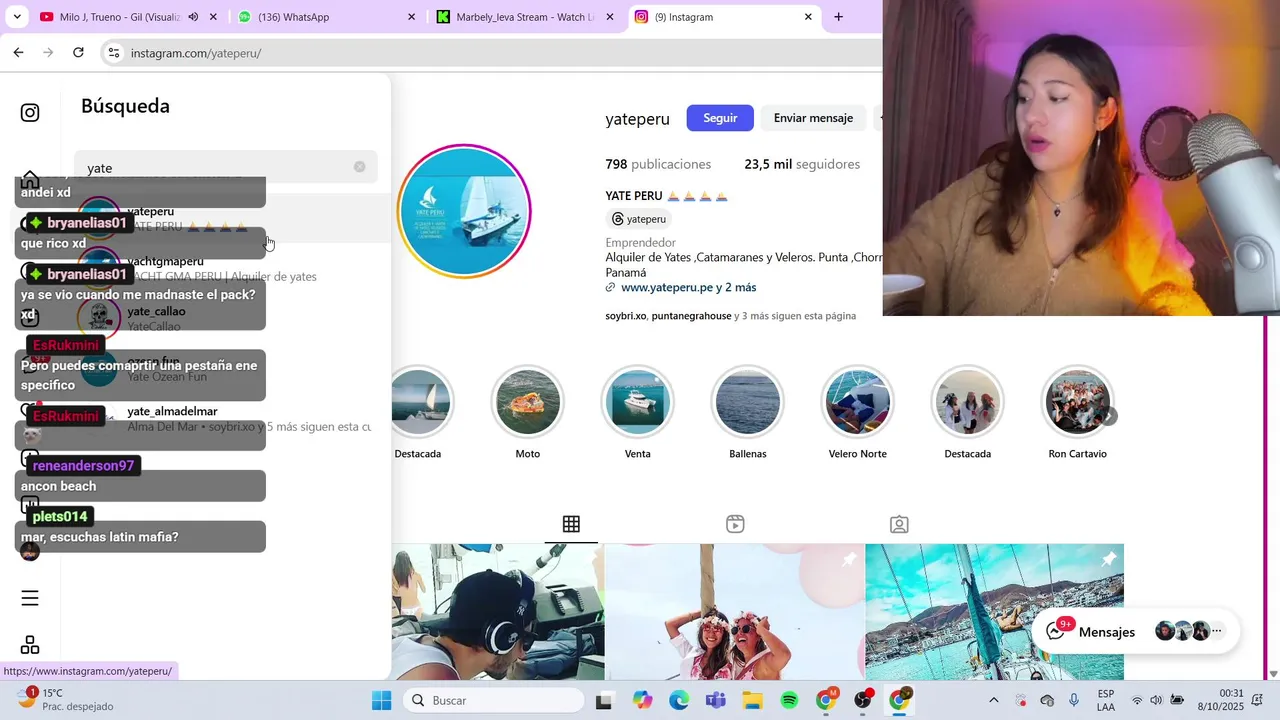1280x720 pixels.
Task: Open the post of the man wearing headphones
Action: tap(498, 612)
